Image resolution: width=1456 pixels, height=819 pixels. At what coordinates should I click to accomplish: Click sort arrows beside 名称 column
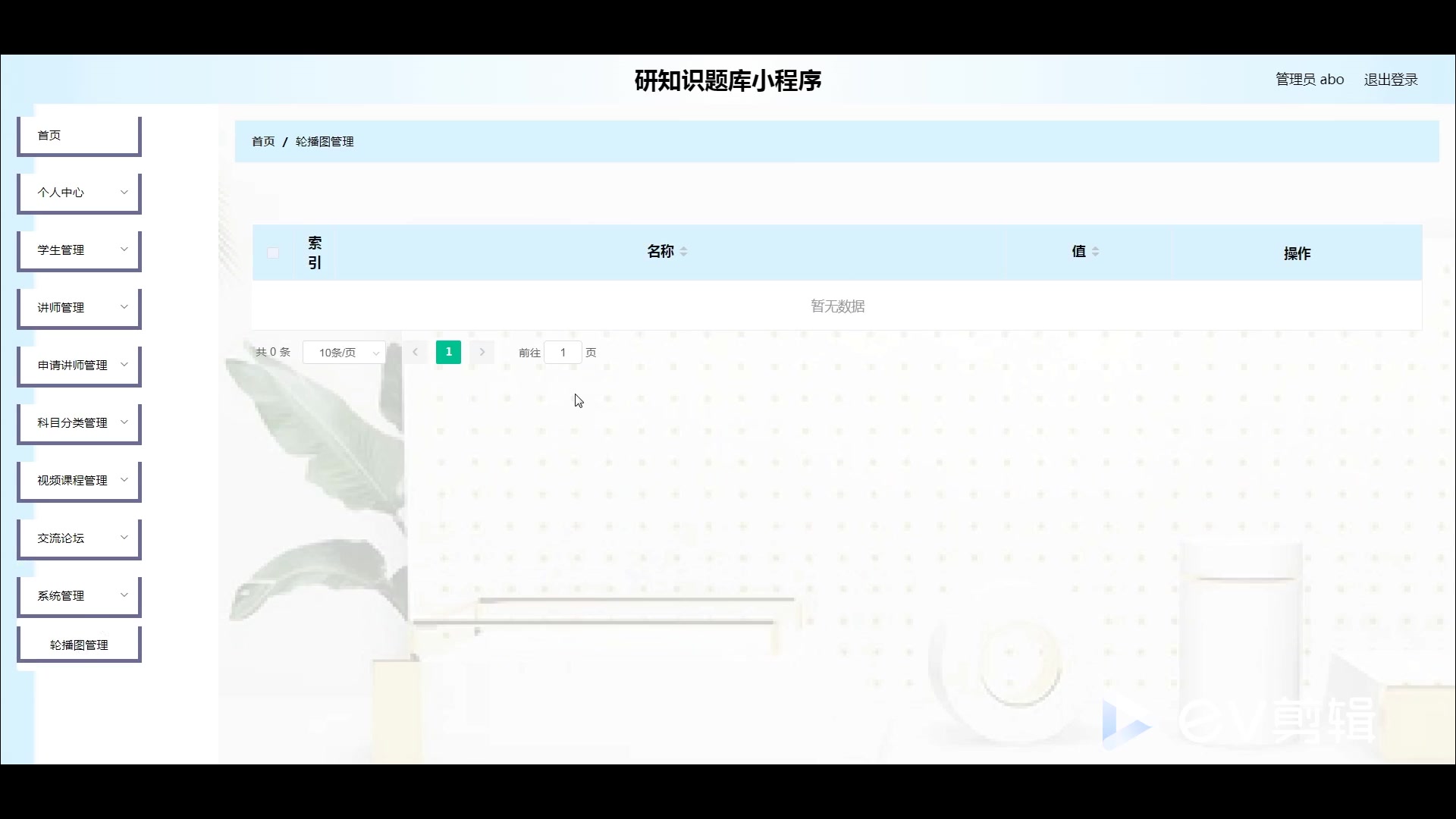pos(683,252)
